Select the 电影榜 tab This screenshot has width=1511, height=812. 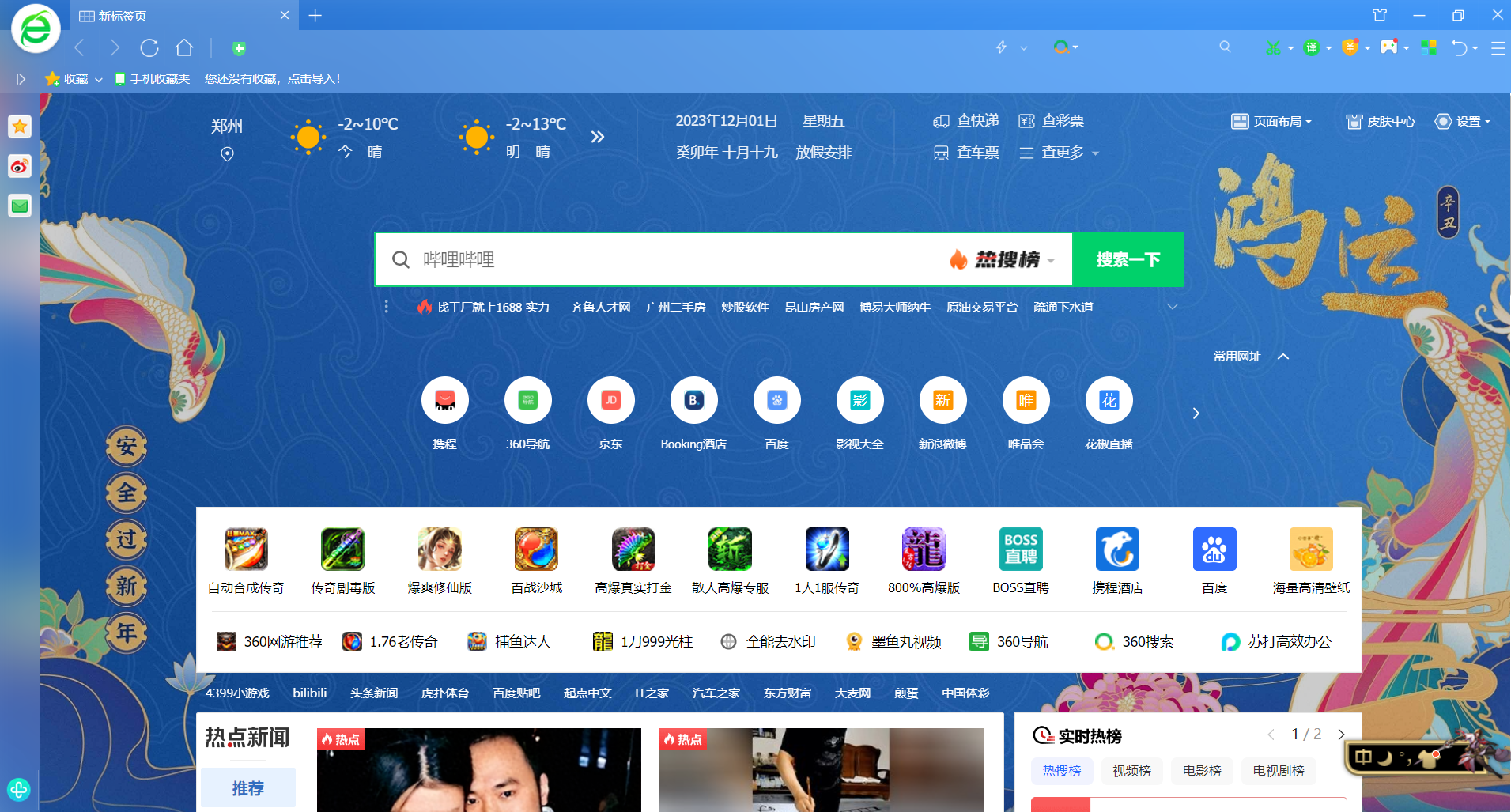(x=1203, y=771)
